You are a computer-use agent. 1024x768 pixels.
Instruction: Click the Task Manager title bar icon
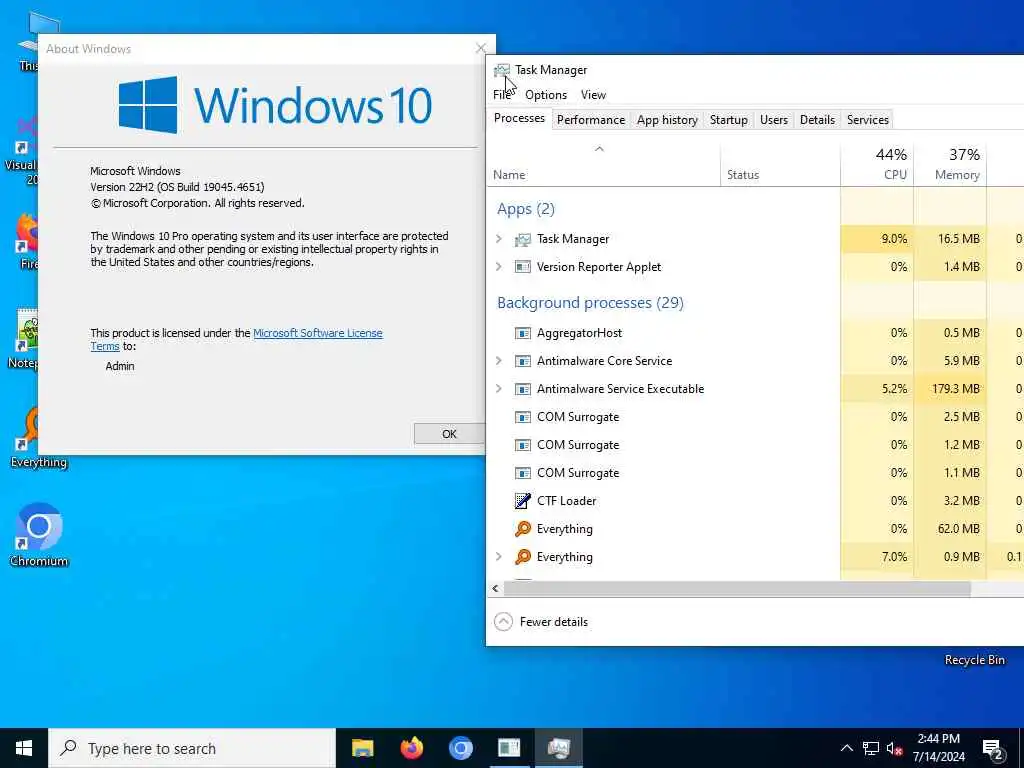point(502,70)
